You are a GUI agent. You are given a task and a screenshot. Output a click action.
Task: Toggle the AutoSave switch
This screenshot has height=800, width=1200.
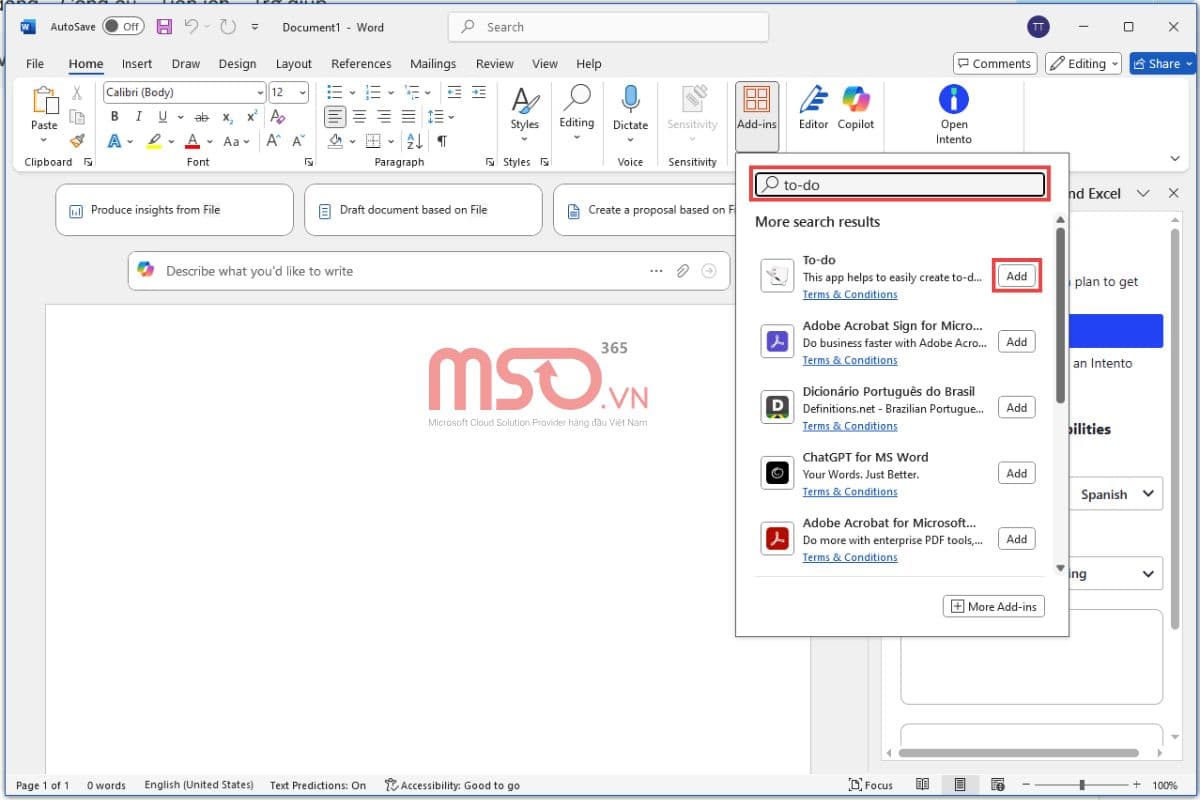pos(123,27)
